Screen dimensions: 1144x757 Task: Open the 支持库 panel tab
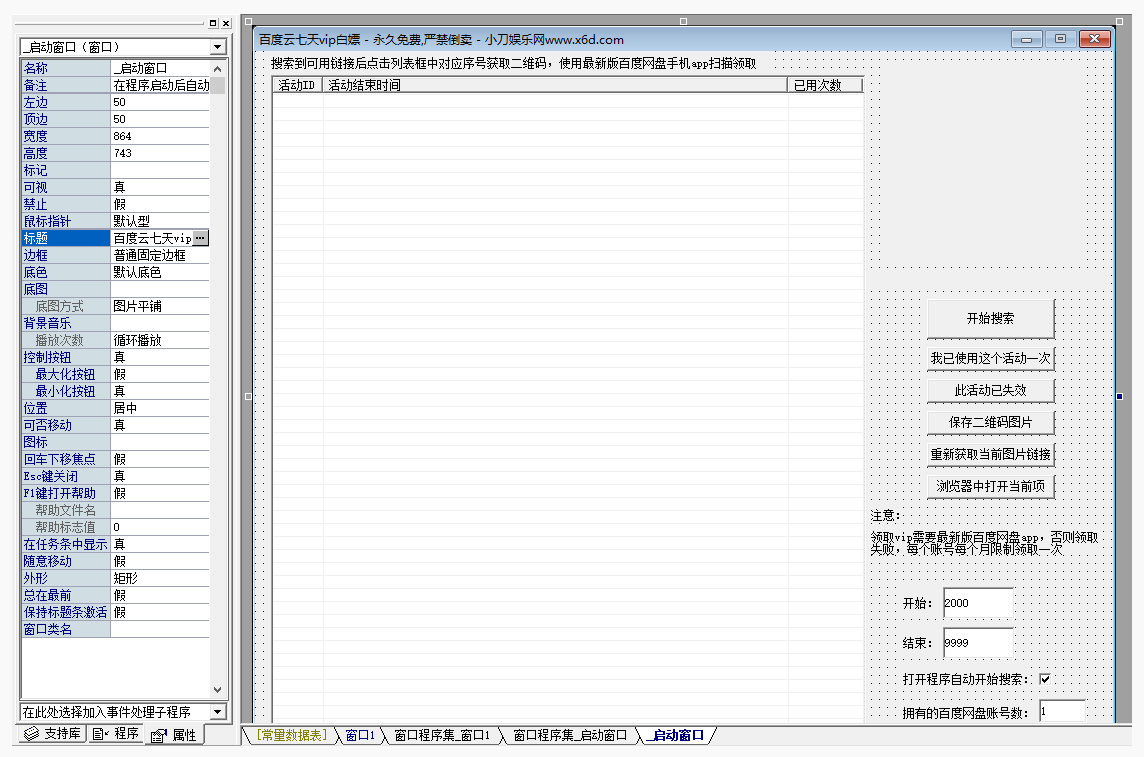(x=52, y=735)
